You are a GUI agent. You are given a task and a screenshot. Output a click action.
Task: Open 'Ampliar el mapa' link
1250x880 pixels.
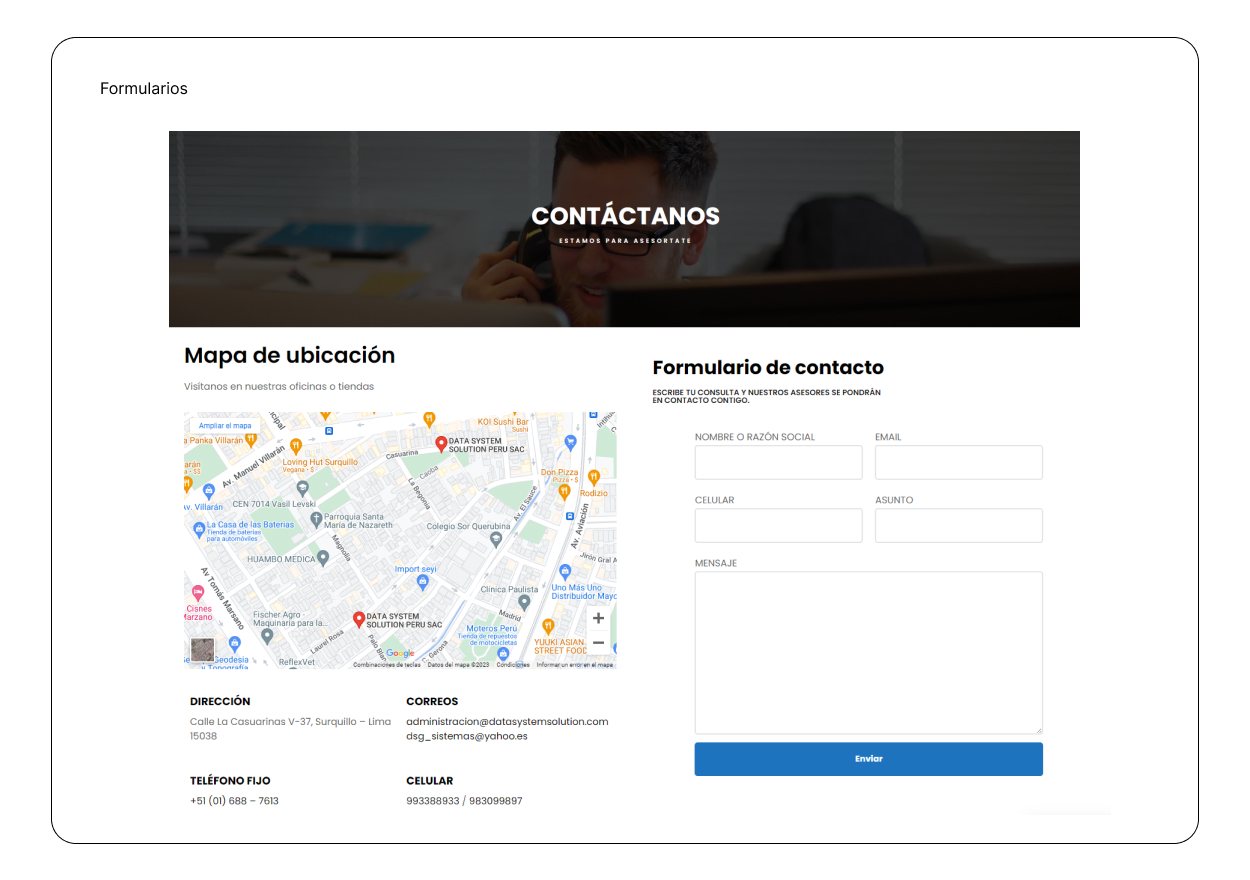point(226,425)
